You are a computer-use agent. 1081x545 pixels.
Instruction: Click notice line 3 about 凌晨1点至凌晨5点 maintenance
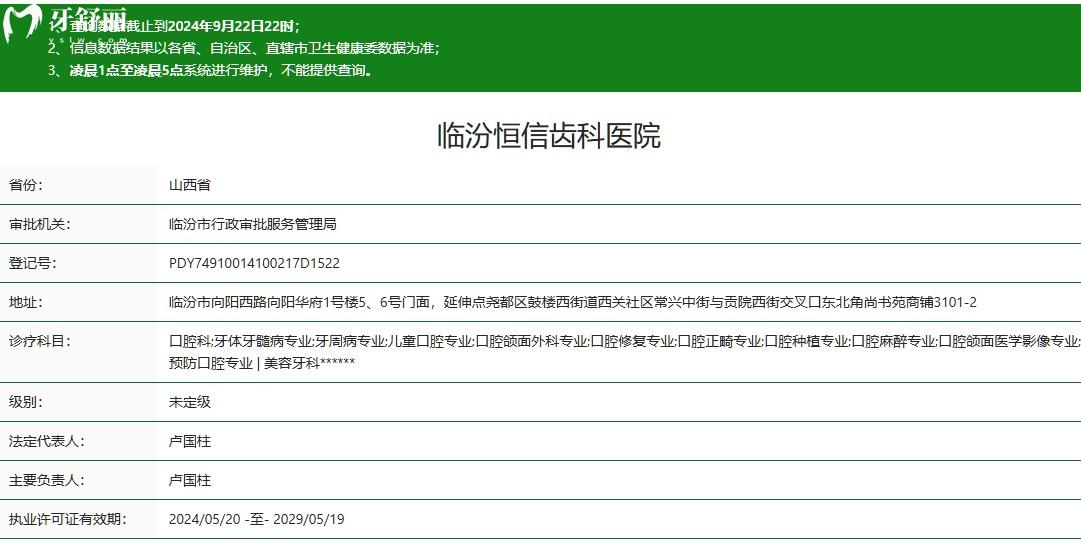click(212, 70)
